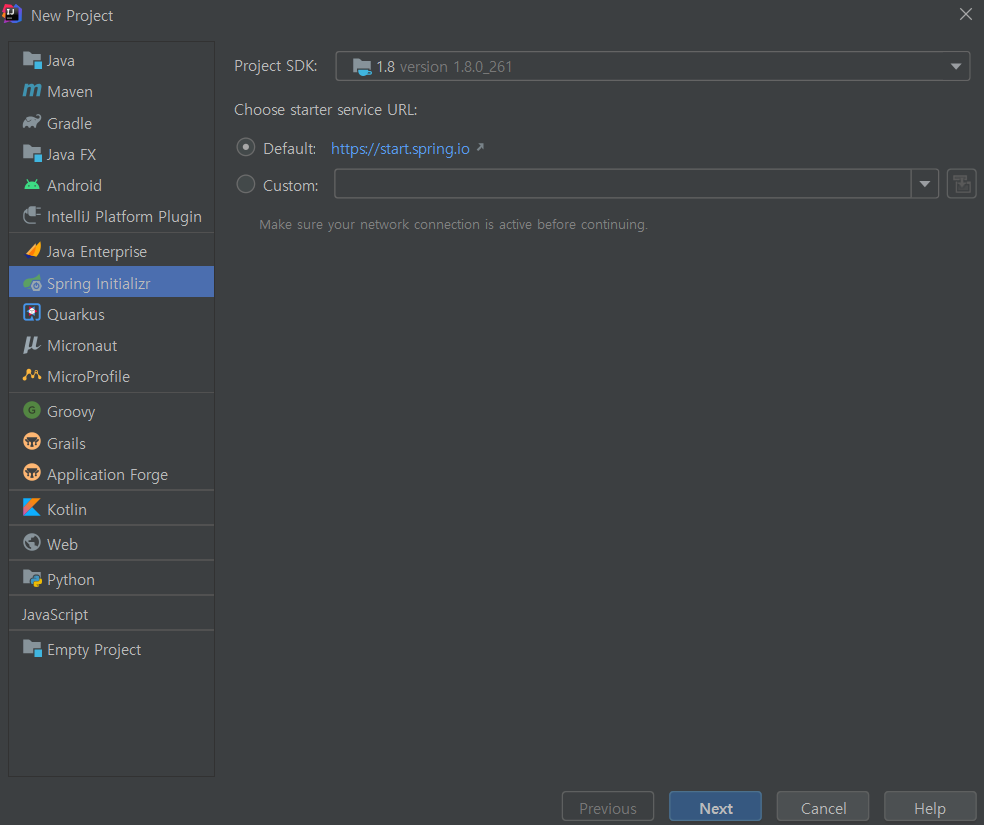Image resolution: width=984 pixels, height=825 pixels.
Task: Click the Empty Project folder icon
Action: pyautogui.click(x=32, y=648)
